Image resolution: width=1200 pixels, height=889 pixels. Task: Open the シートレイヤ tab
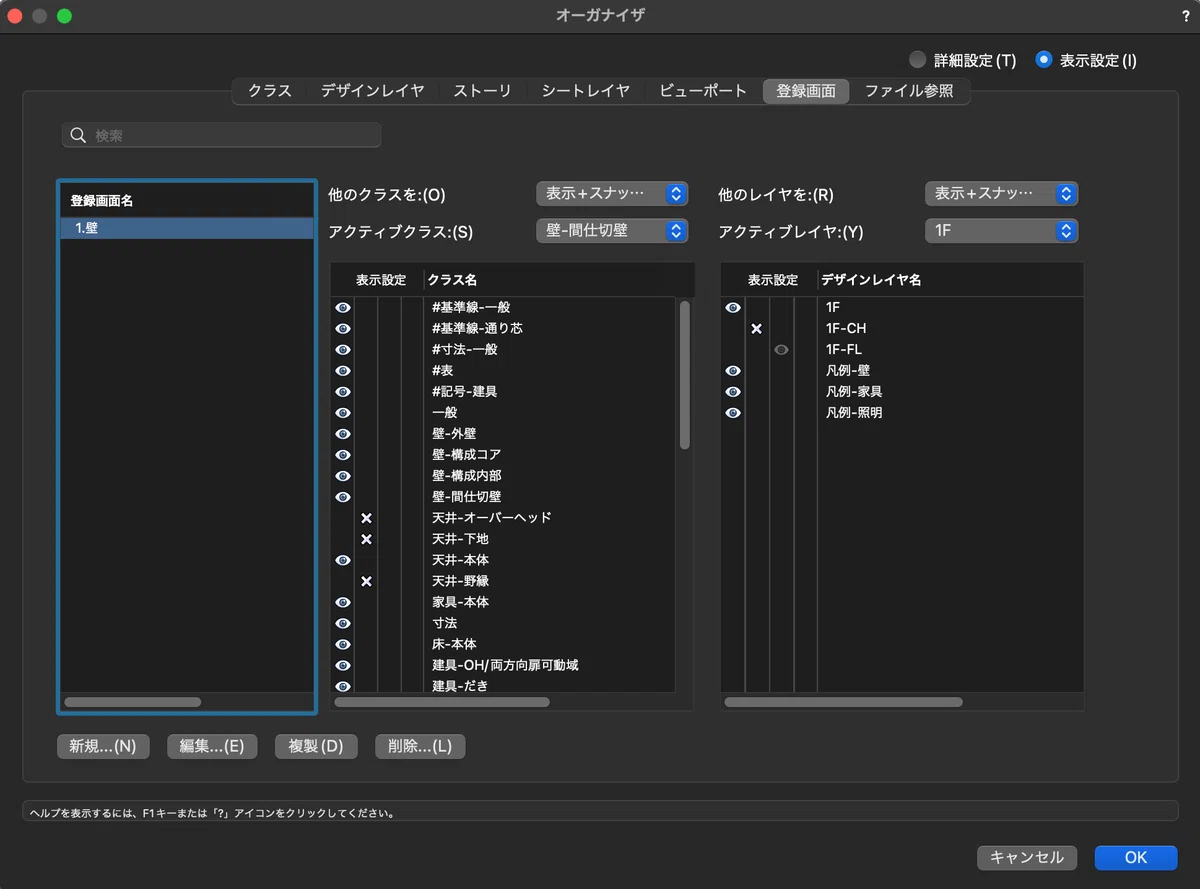[586, 91]
